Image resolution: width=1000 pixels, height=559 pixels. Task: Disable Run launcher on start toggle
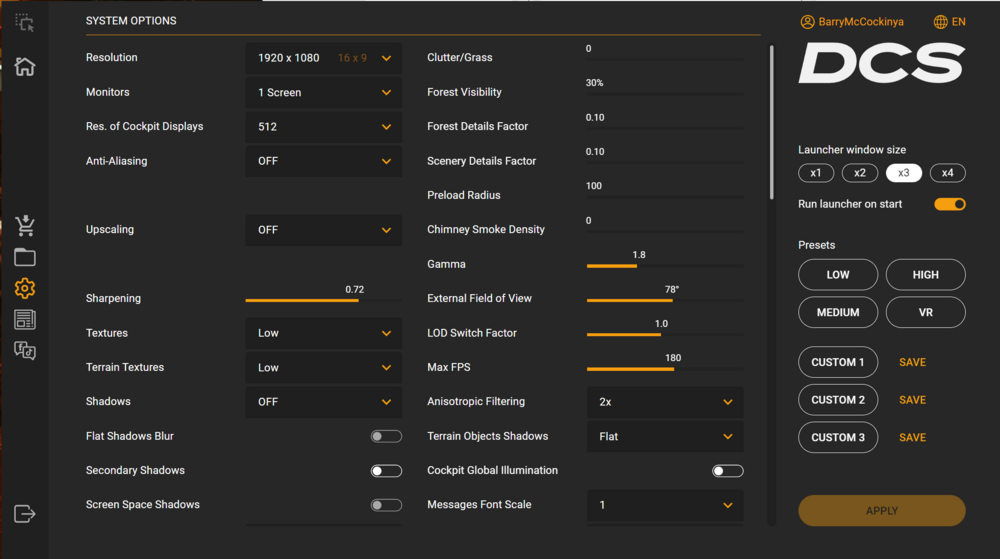949,204
